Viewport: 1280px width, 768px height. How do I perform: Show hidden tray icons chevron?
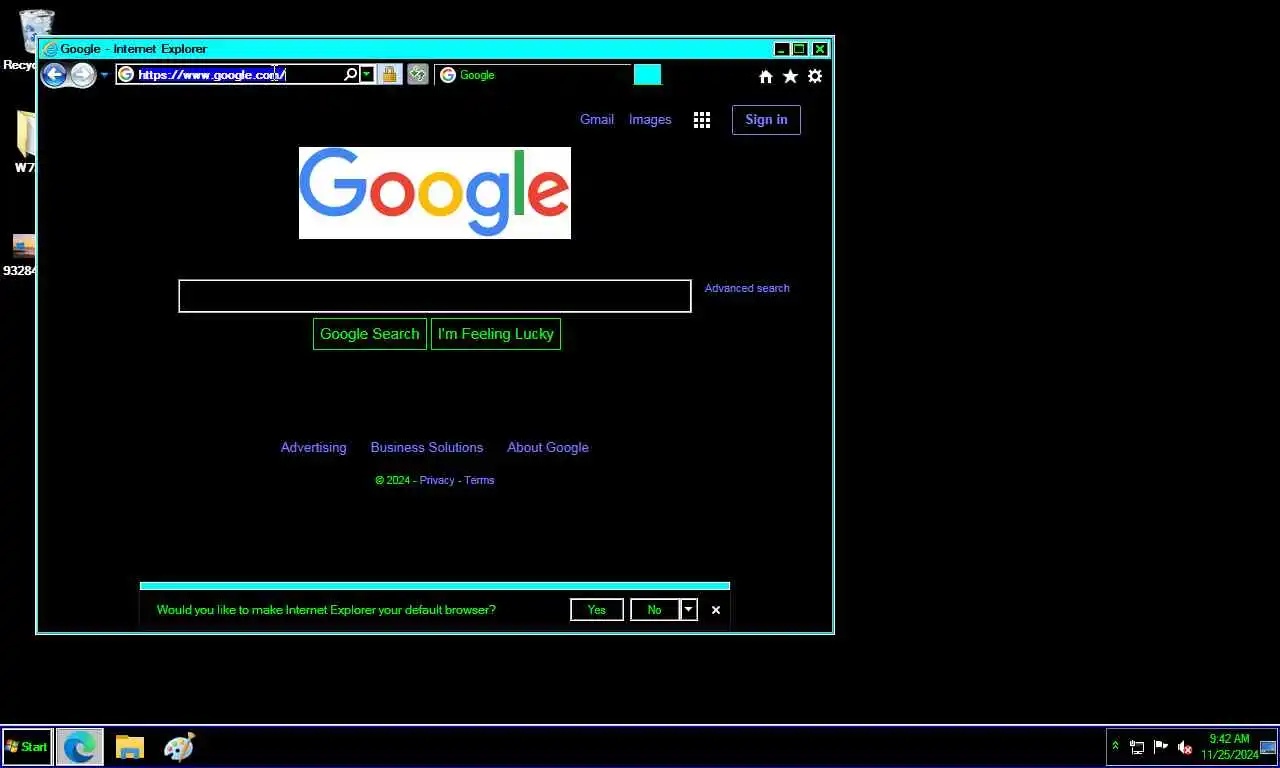(x=1116, y=746)
